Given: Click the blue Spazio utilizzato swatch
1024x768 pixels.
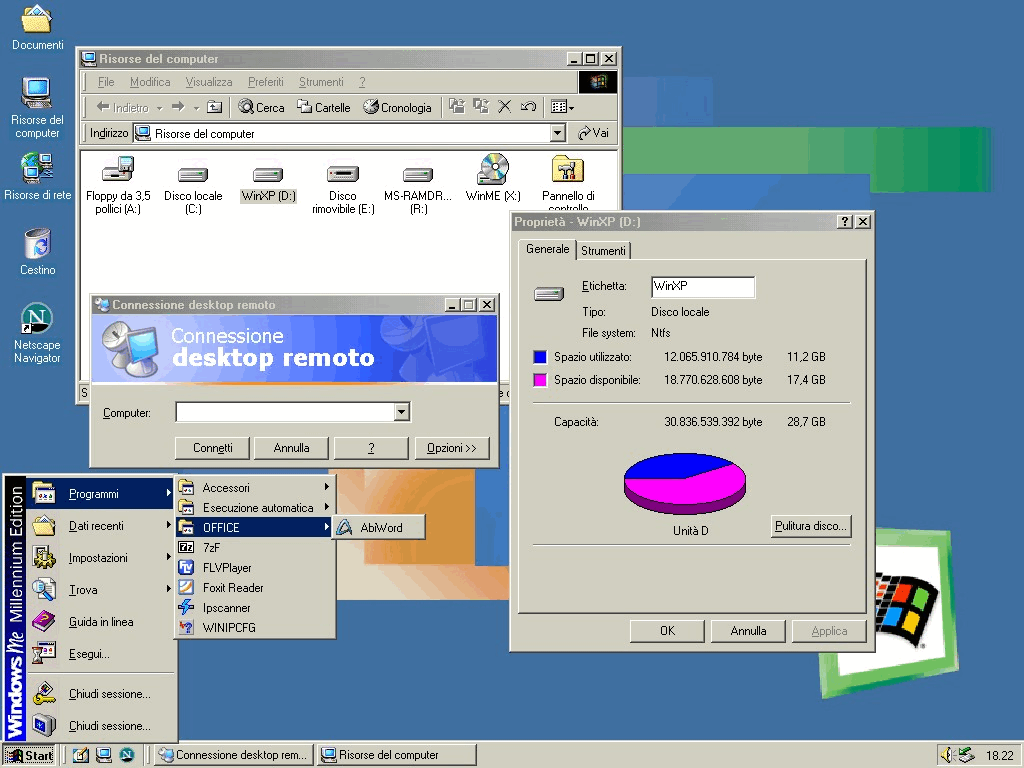Looking at the screenshot, I should [x=540, y=357].
